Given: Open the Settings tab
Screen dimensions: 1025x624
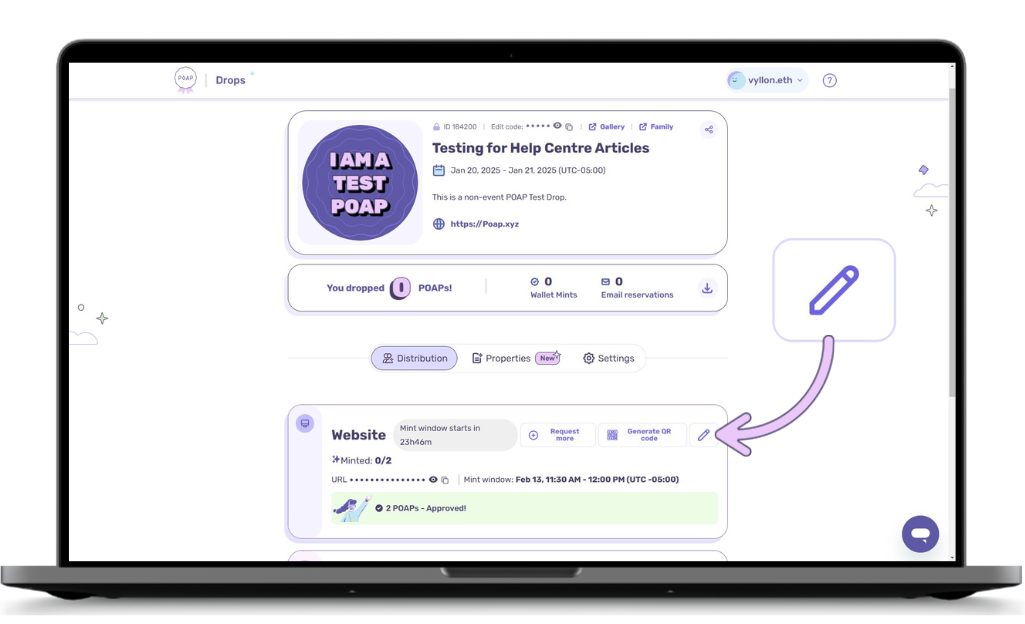Looking at the screenshot, I should tap(608, 358).
